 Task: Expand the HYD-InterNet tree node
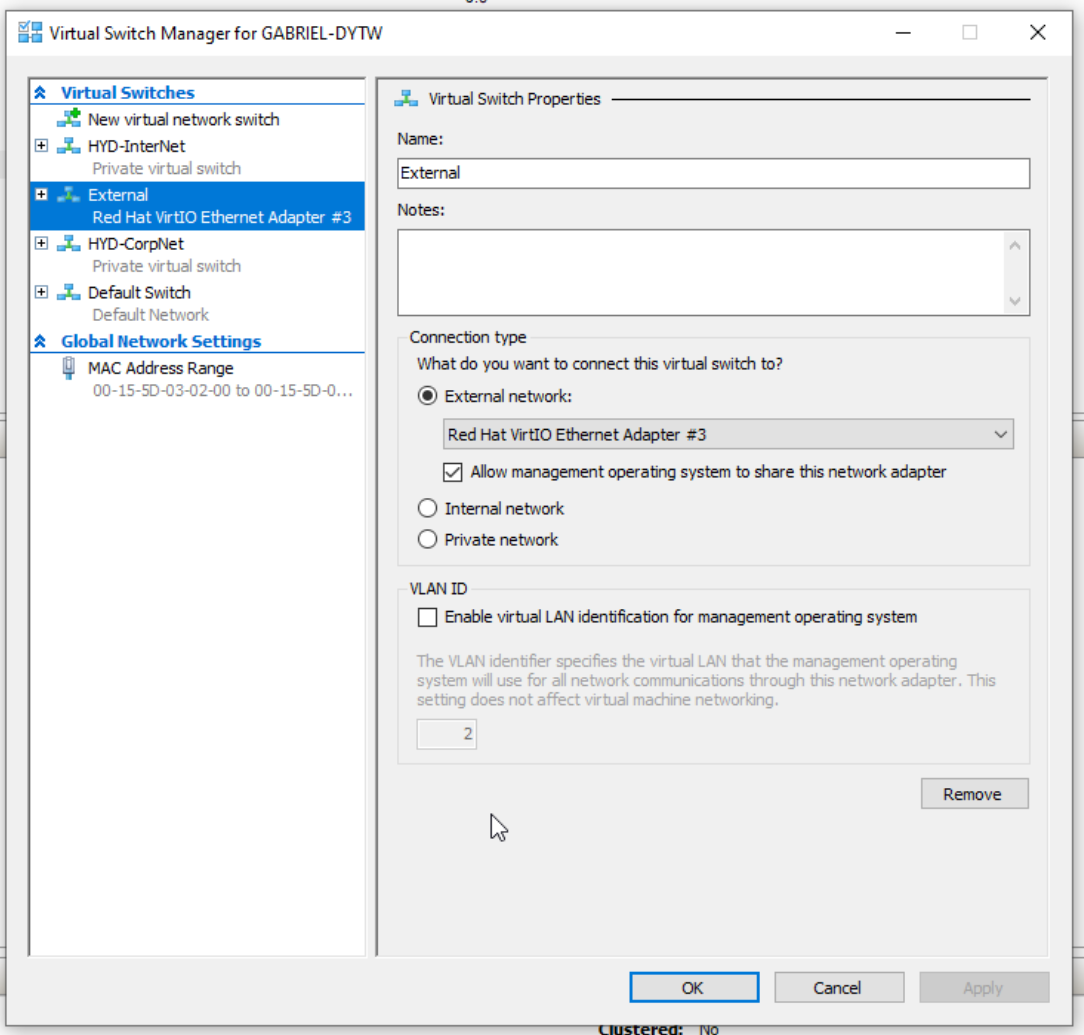tap(41, 146)
